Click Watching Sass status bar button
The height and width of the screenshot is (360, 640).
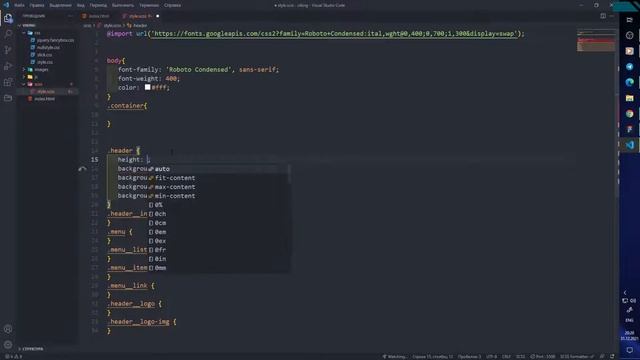(x=394, y=356)
